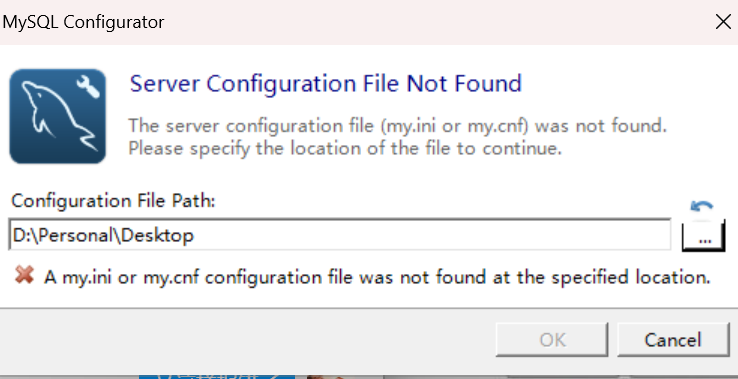
Task: Revert path using the blue undo arrow
Action: coord(701,206)
